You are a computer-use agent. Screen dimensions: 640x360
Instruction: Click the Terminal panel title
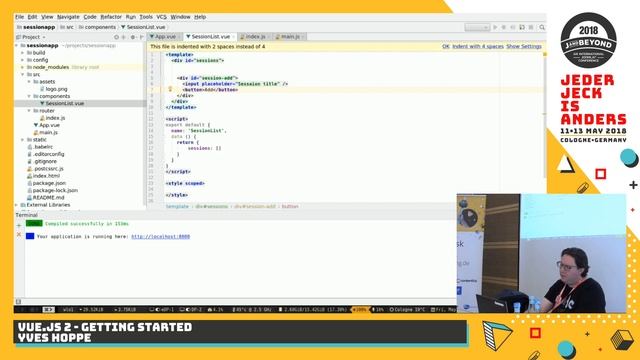click(x=27, y=215)
